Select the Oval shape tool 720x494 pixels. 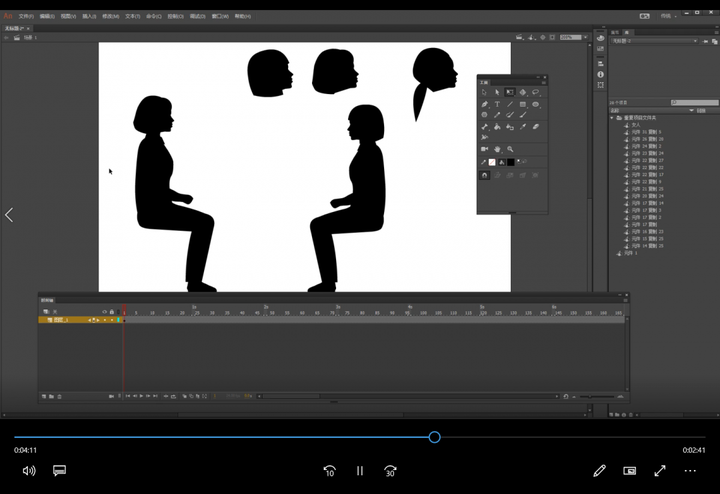tap(536, 104)
